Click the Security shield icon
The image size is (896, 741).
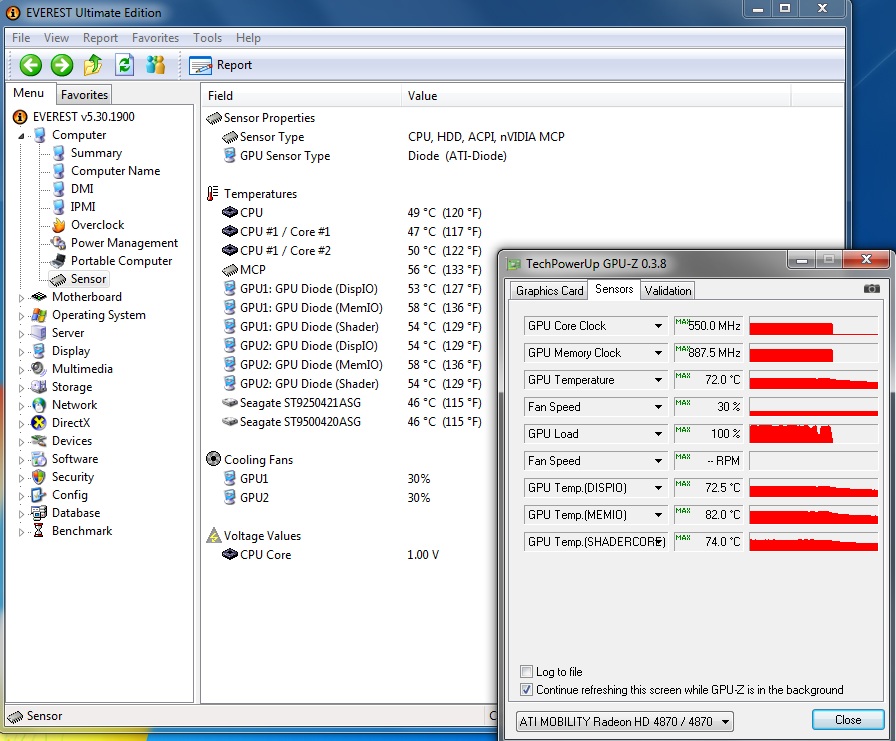[39, 477]
